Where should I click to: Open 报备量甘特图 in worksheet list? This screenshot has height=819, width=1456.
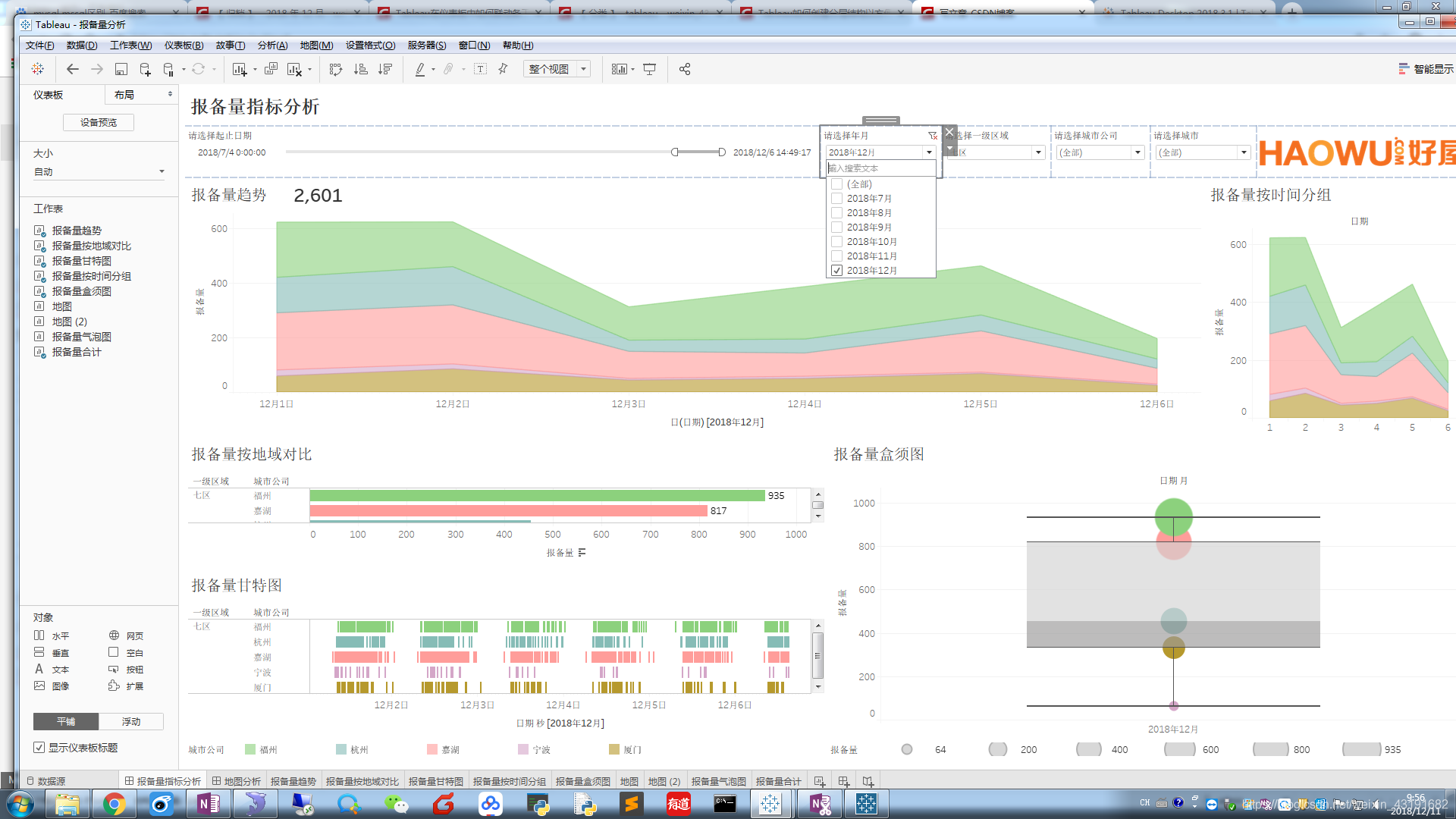[x=81, y=261]
